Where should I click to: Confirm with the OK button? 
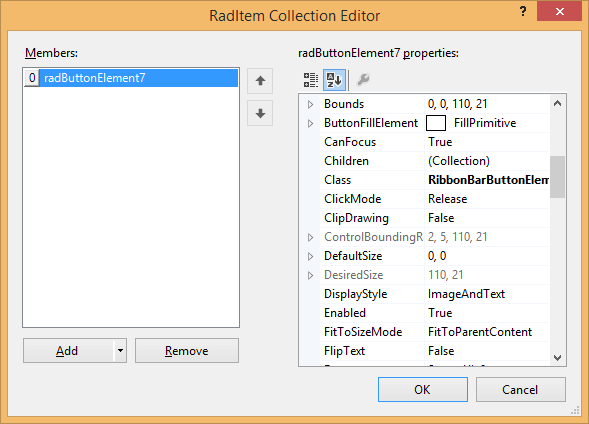(423, 389)
